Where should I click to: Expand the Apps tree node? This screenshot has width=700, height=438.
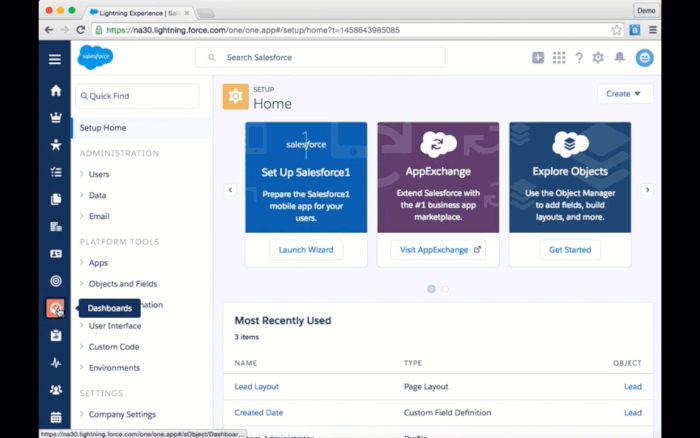[82, 262]
